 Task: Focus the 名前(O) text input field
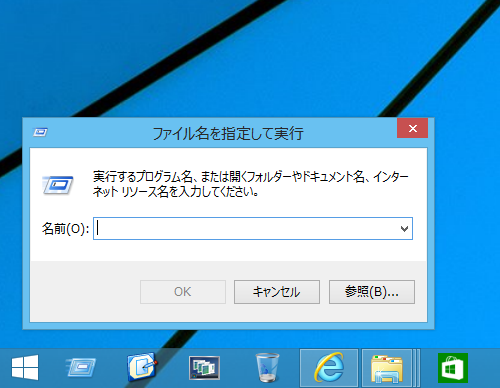[253, 229]
